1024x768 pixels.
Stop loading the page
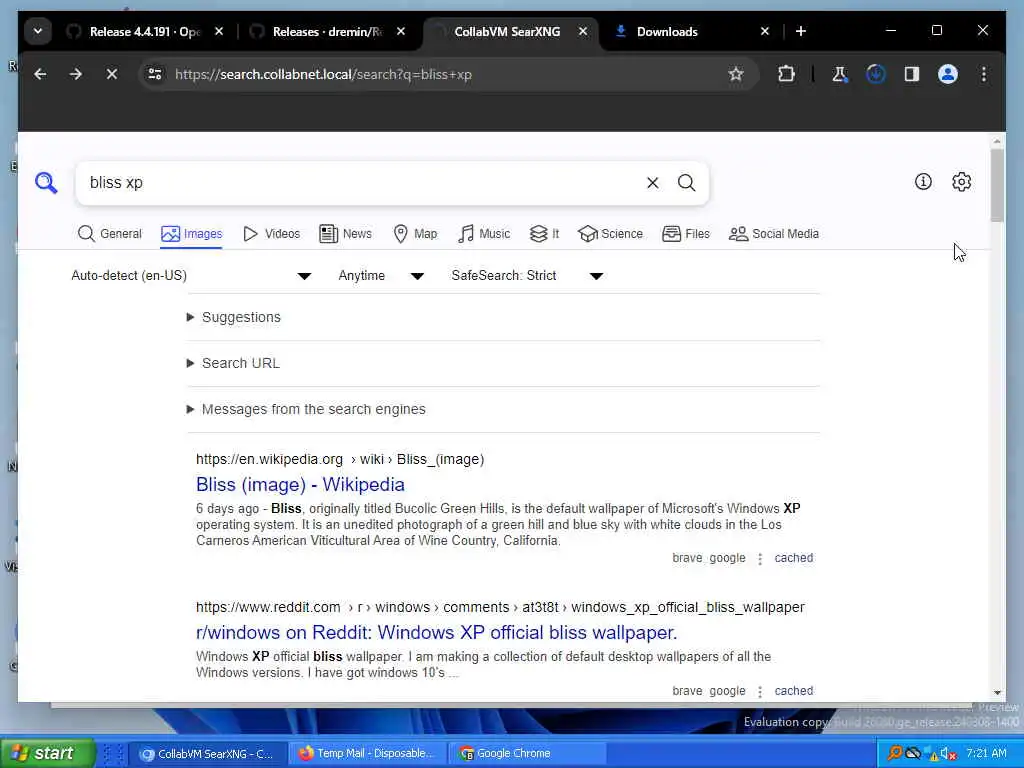112,74
